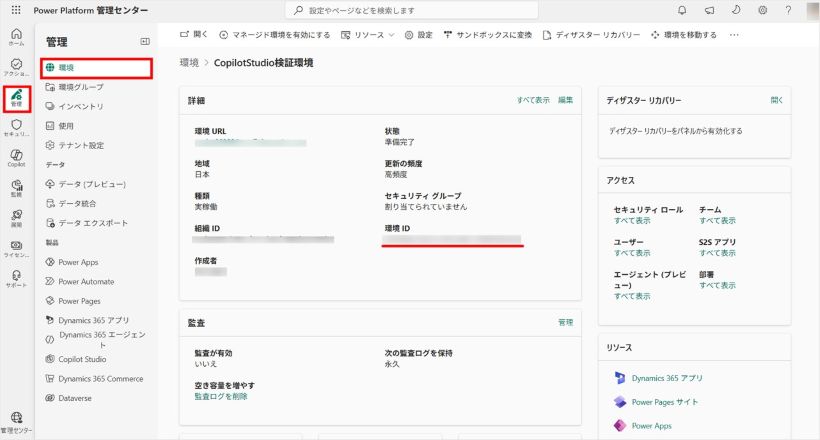Select 環境 in the navigation

coord(96,68)
